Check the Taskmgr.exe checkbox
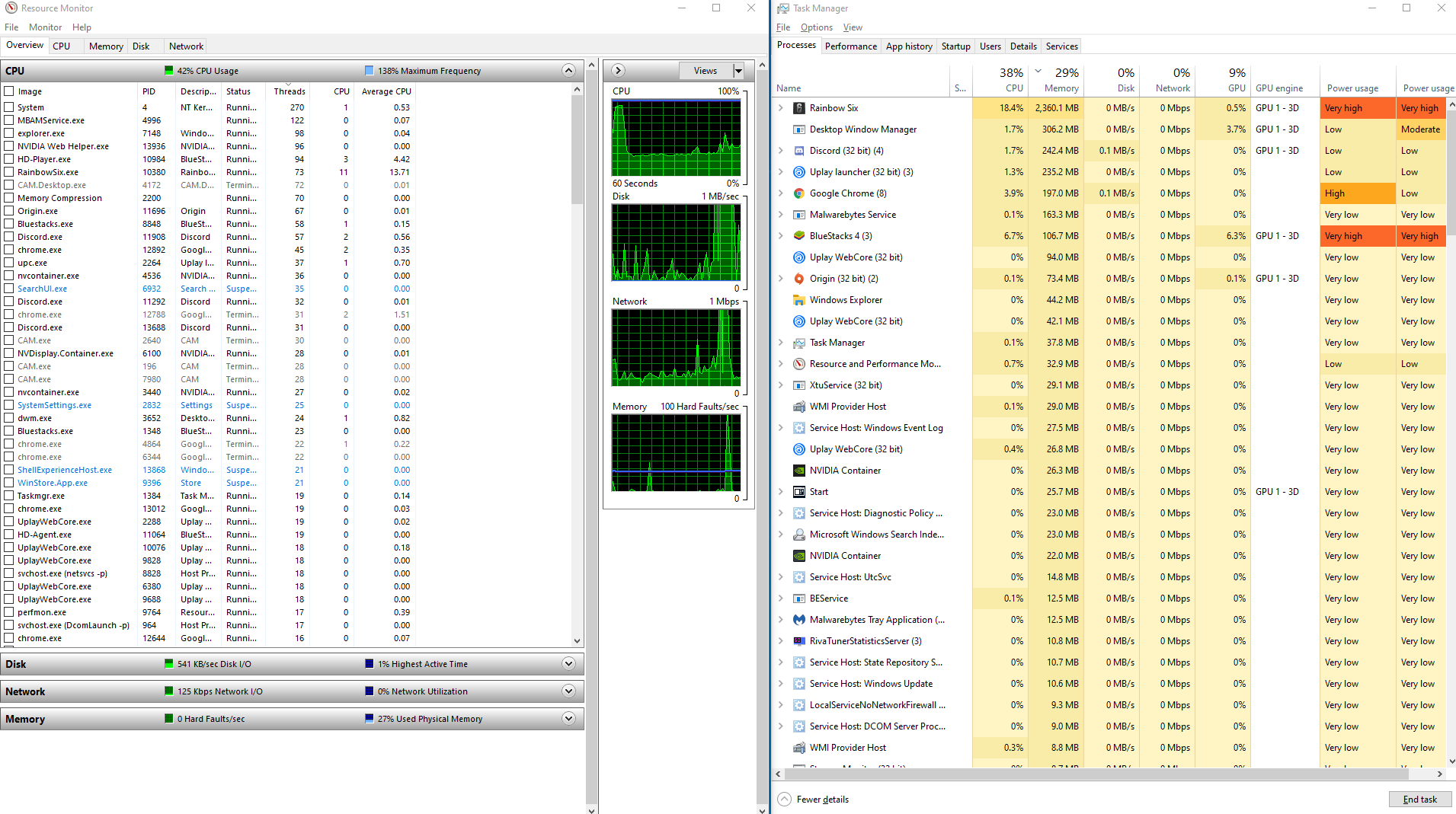 tap(9, 496)
